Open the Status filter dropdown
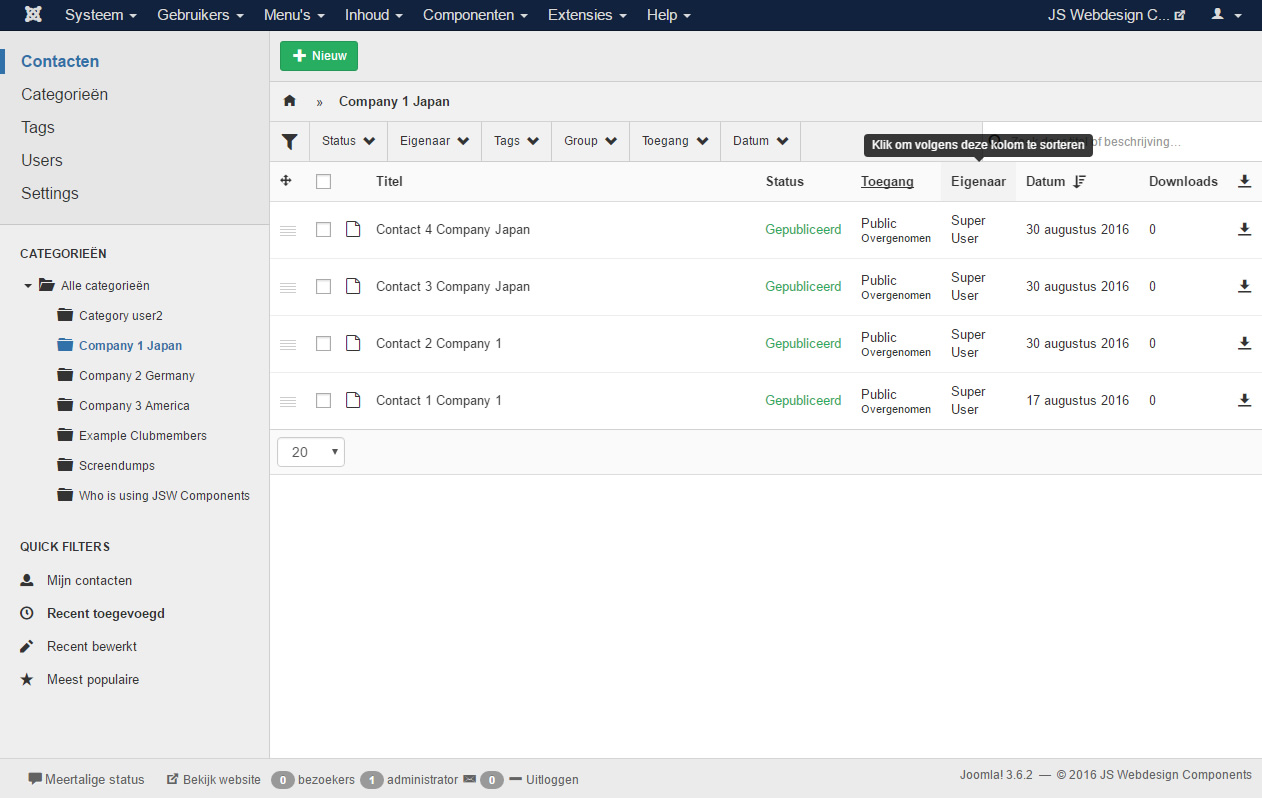 coord(348,141)
